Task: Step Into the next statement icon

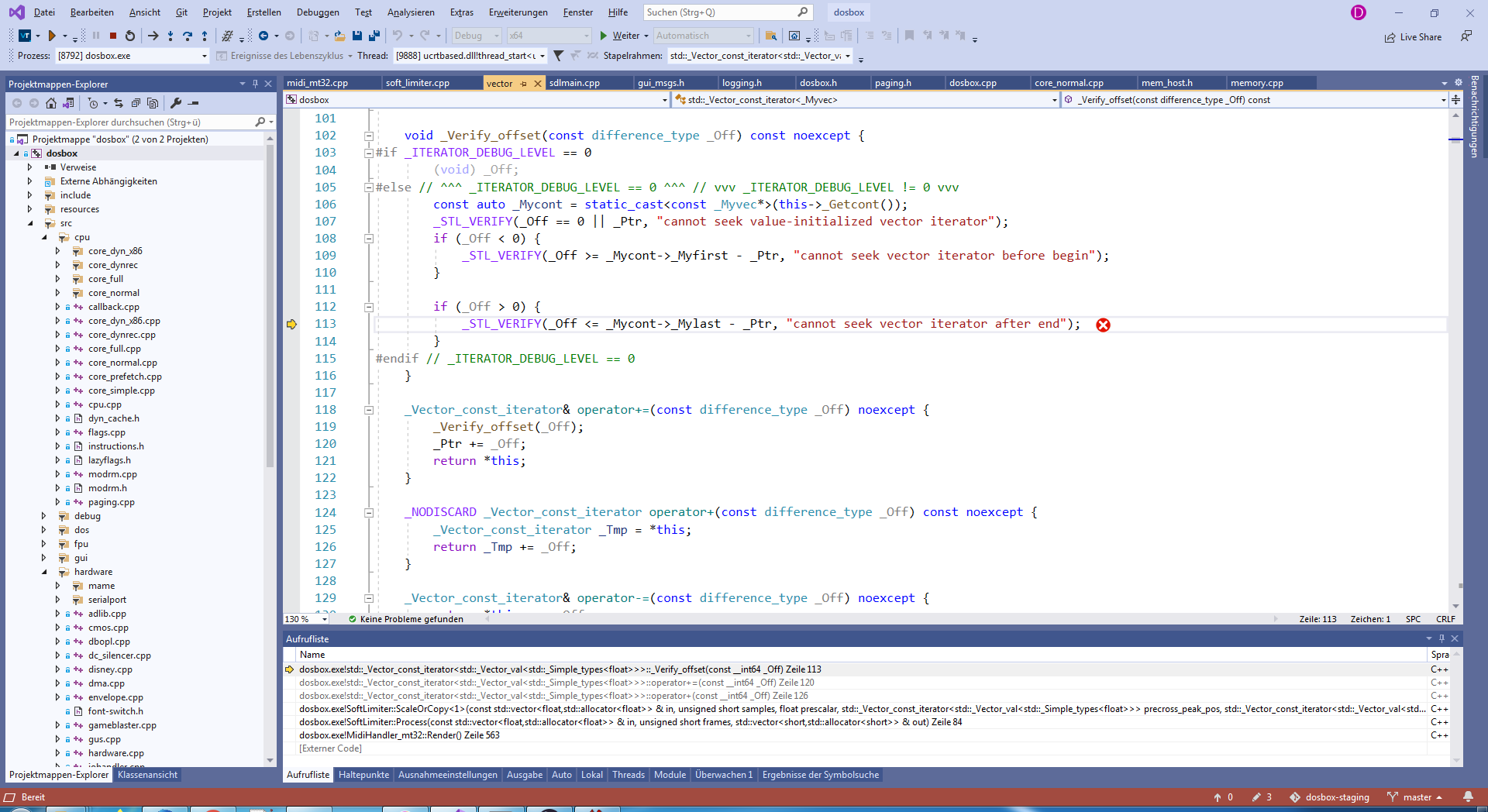Action: click(x=170, y=36)
